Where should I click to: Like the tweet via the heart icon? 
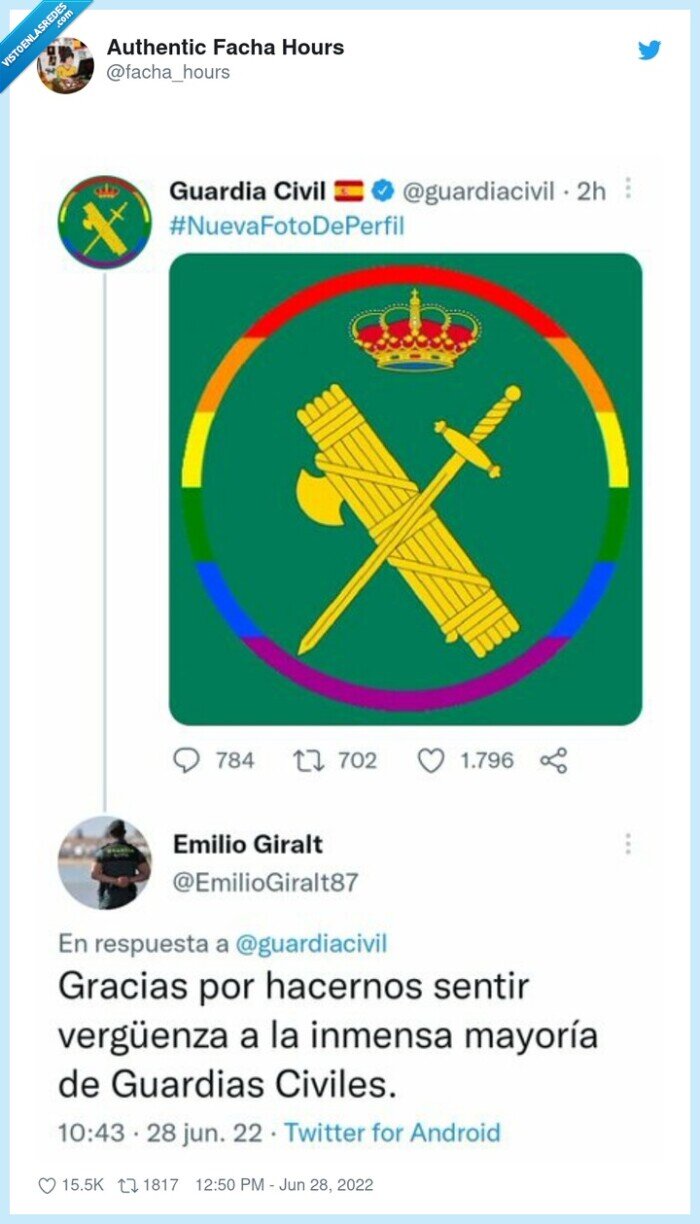[431, 761]
